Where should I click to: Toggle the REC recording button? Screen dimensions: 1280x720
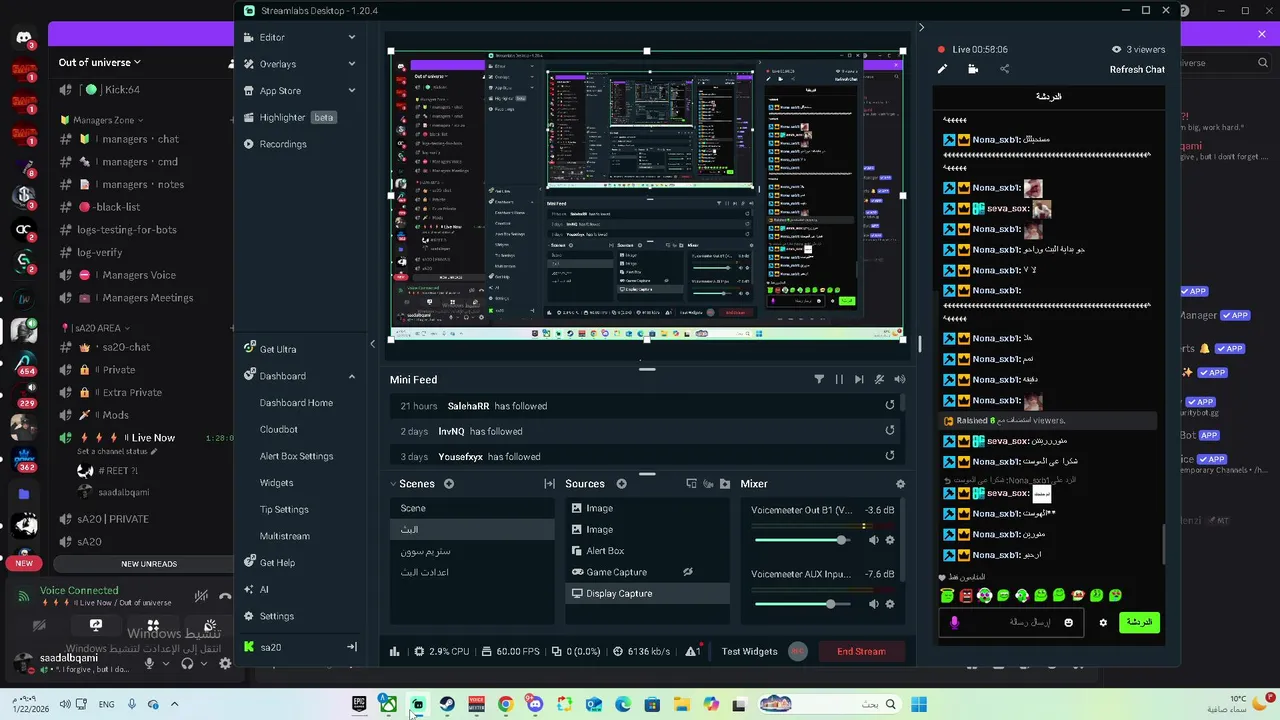pyautogui.click(x=797, y=651)
